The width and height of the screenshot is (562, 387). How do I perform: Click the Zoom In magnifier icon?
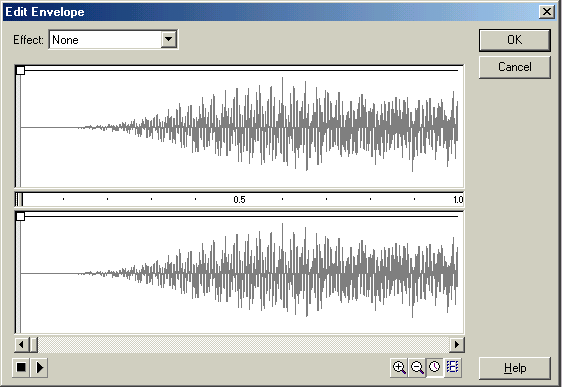coord(399,367)
